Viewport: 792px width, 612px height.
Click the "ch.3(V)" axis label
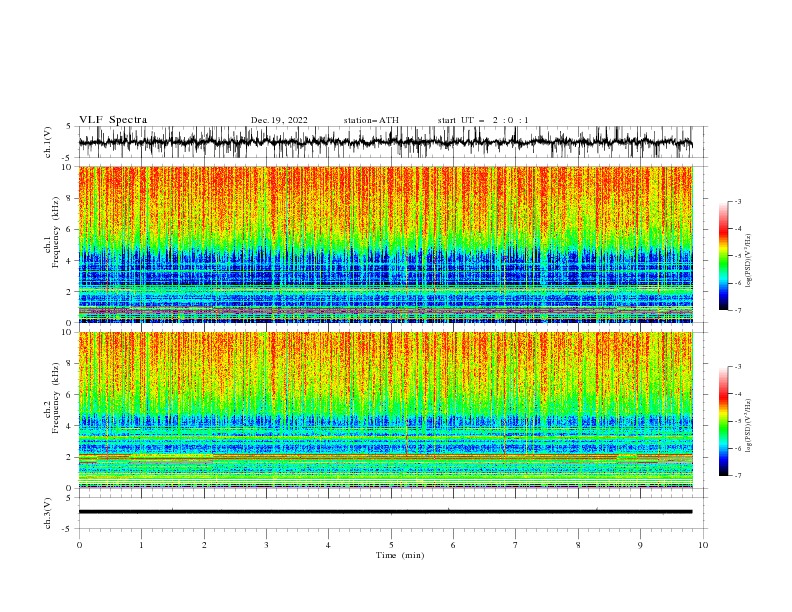click(48, 513)
